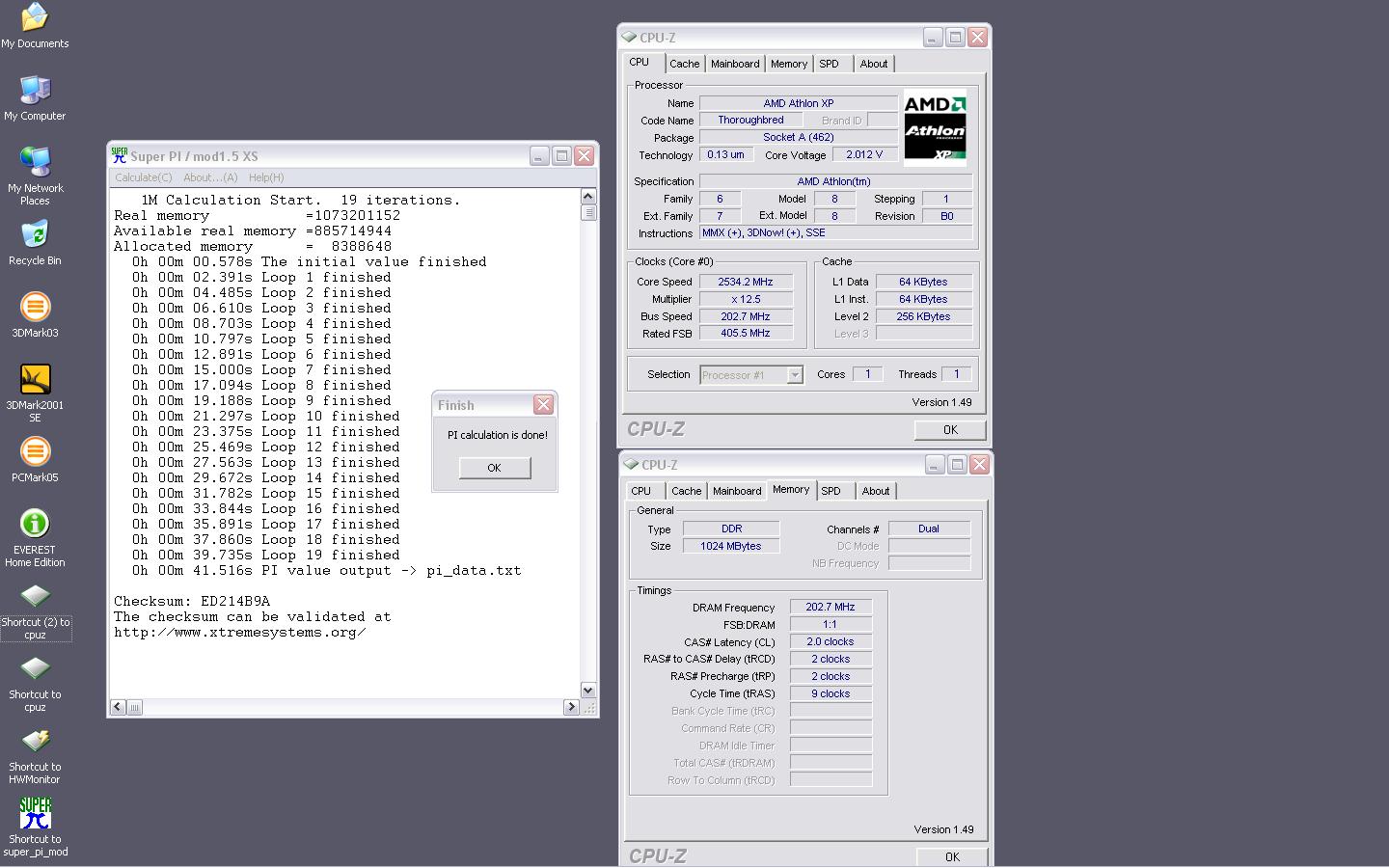Click the Instructions MMX, 3DNow!, SSE field
The height and width of the screenshot is (868, 1389).
coord(835,232)
